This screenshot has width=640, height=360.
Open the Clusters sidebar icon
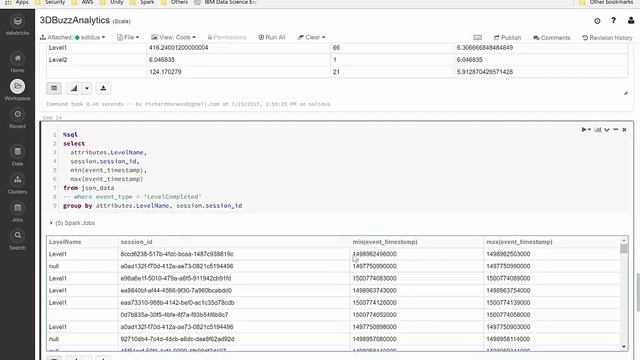pos(17,180)
